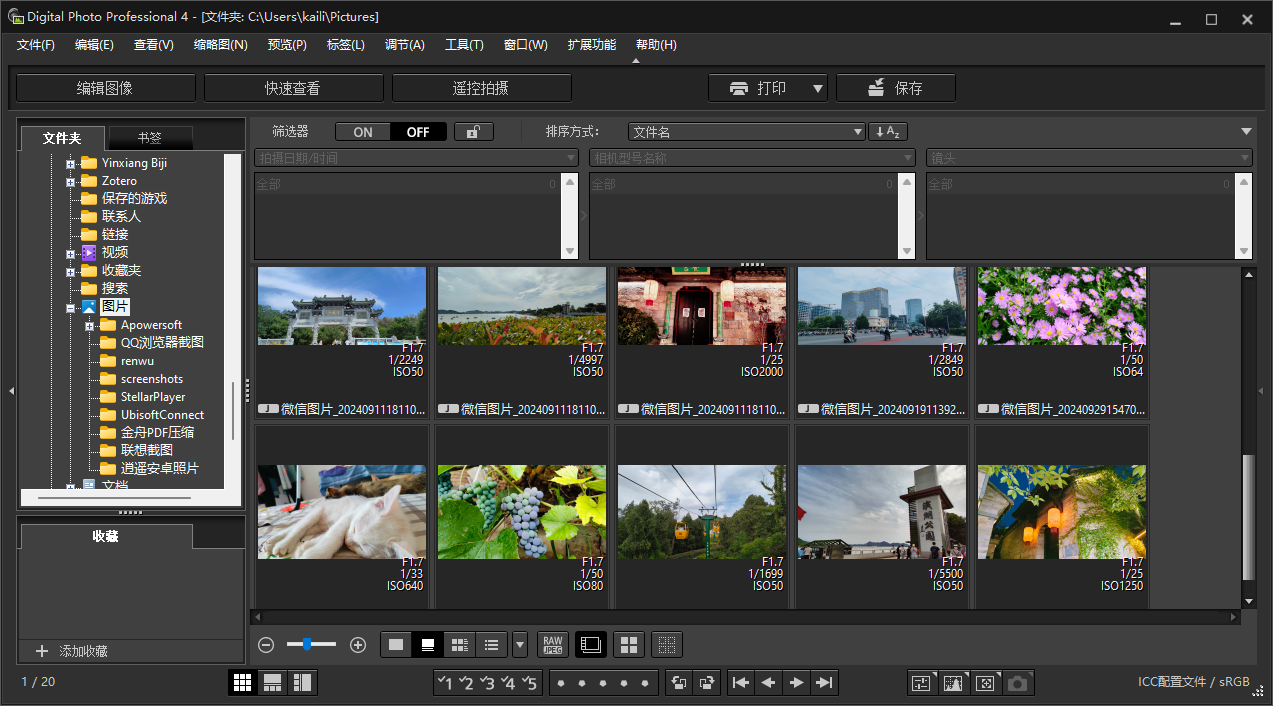Click the zoom-in plus icon for thumbnails
The width and height of the screenshot is (1273, 706).
tap(358, 645)
